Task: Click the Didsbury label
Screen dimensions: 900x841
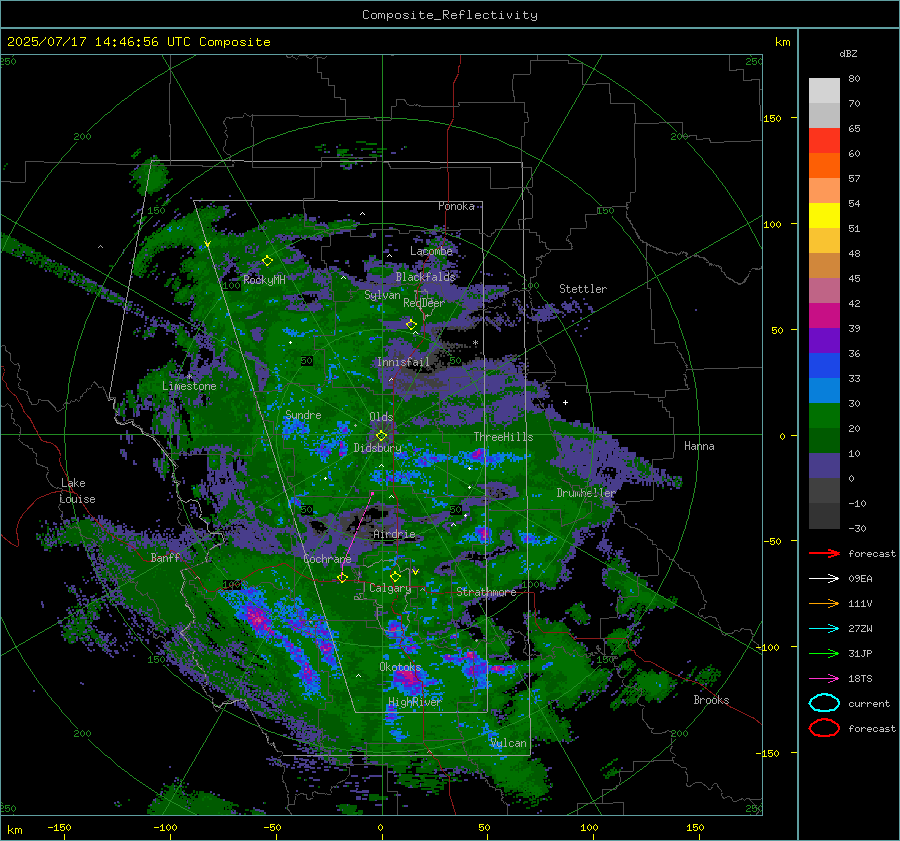Action: click(x=377, y=448)
